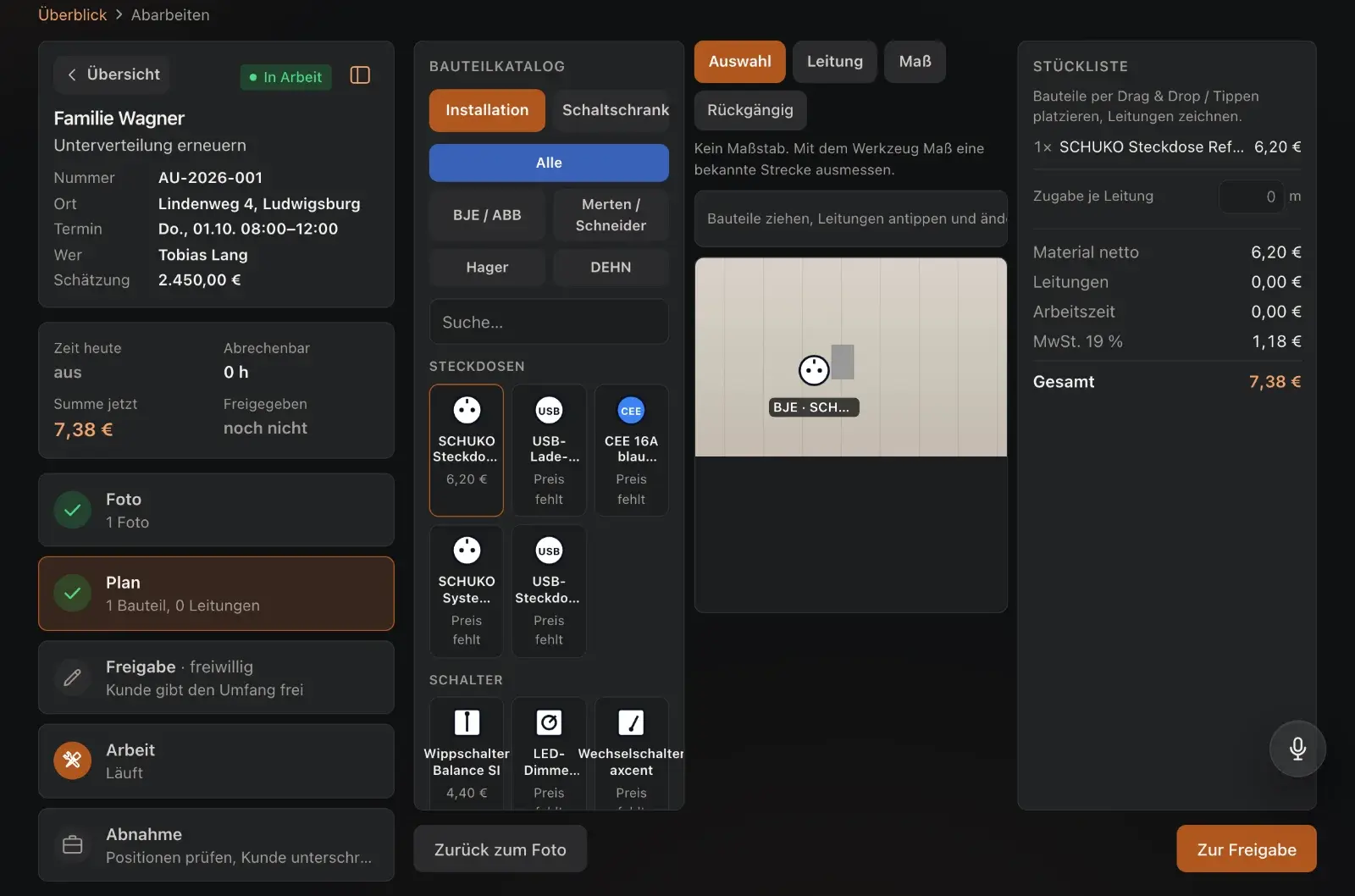The height and width of the screenshot is (896, 1355).
Task: Select the SCHUKO System socket tile
Action: tap(467, 591)
